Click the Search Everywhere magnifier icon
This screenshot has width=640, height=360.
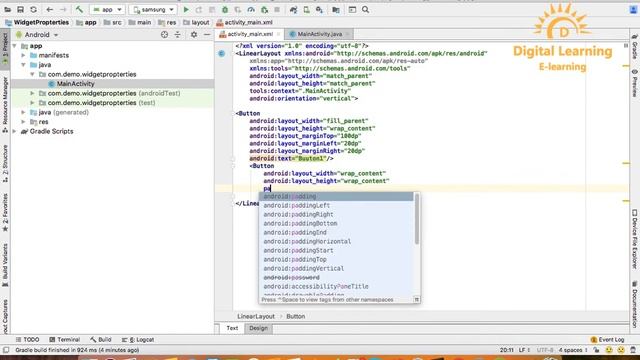365,9
